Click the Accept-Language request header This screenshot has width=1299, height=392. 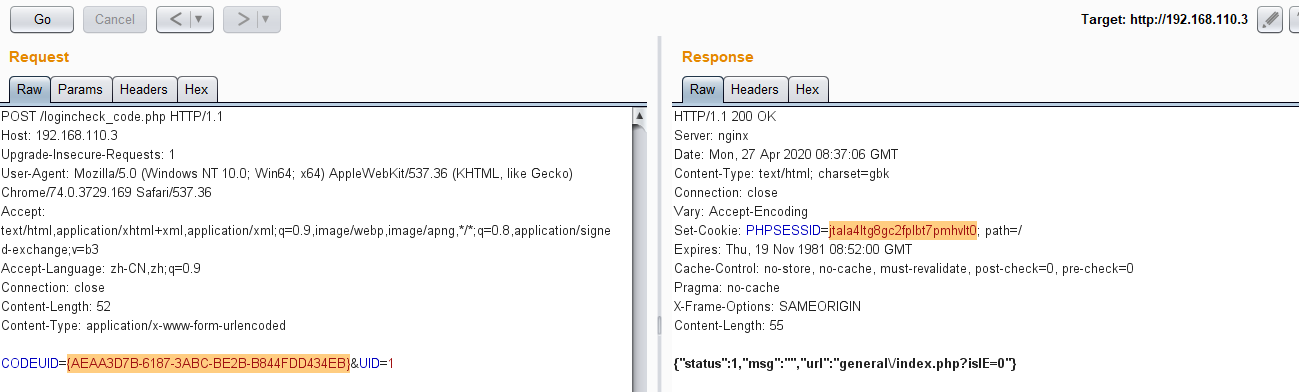(101, 269)
